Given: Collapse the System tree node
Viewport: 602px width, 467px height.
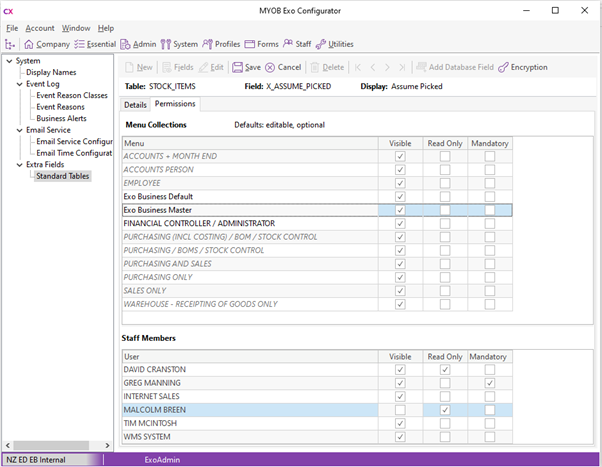Looking at the screenshot, I should pos(9,61).
